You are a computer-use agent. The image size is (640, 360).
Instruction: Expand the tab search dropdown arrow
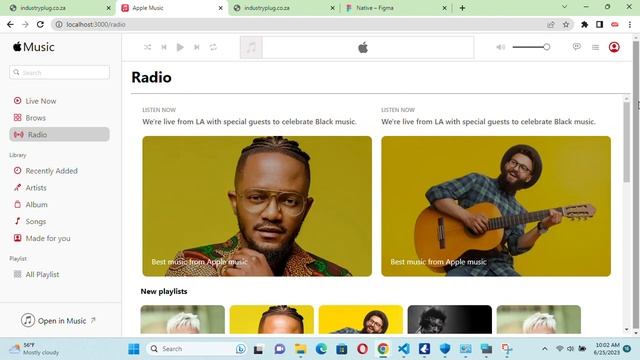tap(564, 7)
